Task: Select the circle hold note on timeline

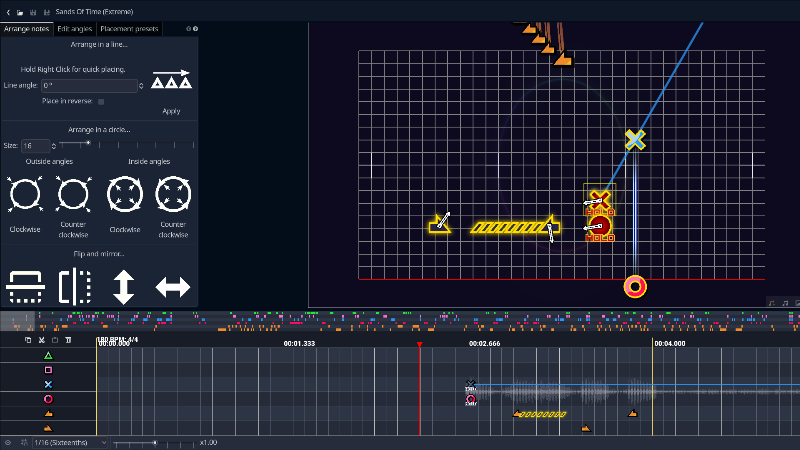Action: [470, 400]
